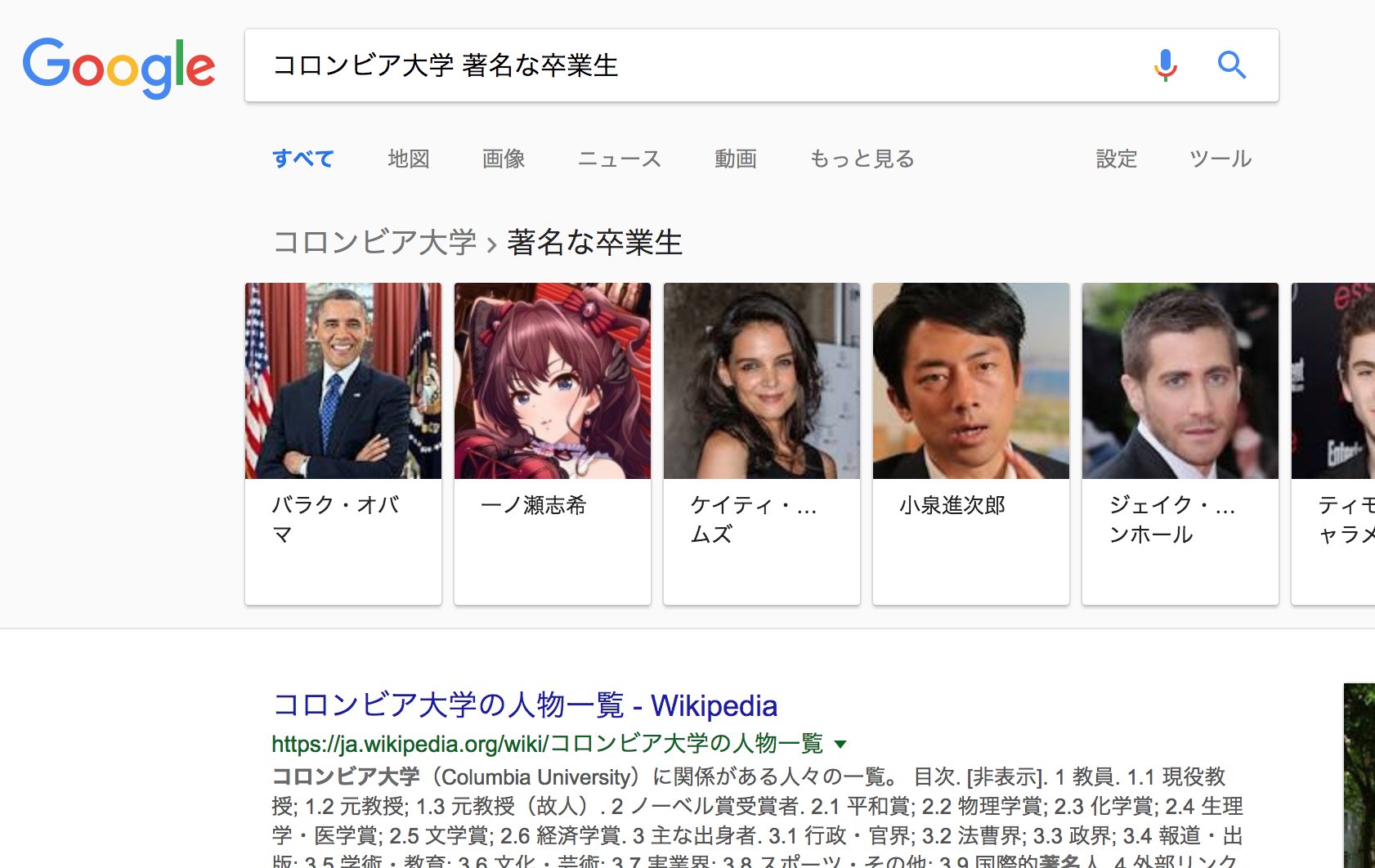Click the Wikipedia result snippet text
Screen dimensions: 1375x868
[758, 817]
